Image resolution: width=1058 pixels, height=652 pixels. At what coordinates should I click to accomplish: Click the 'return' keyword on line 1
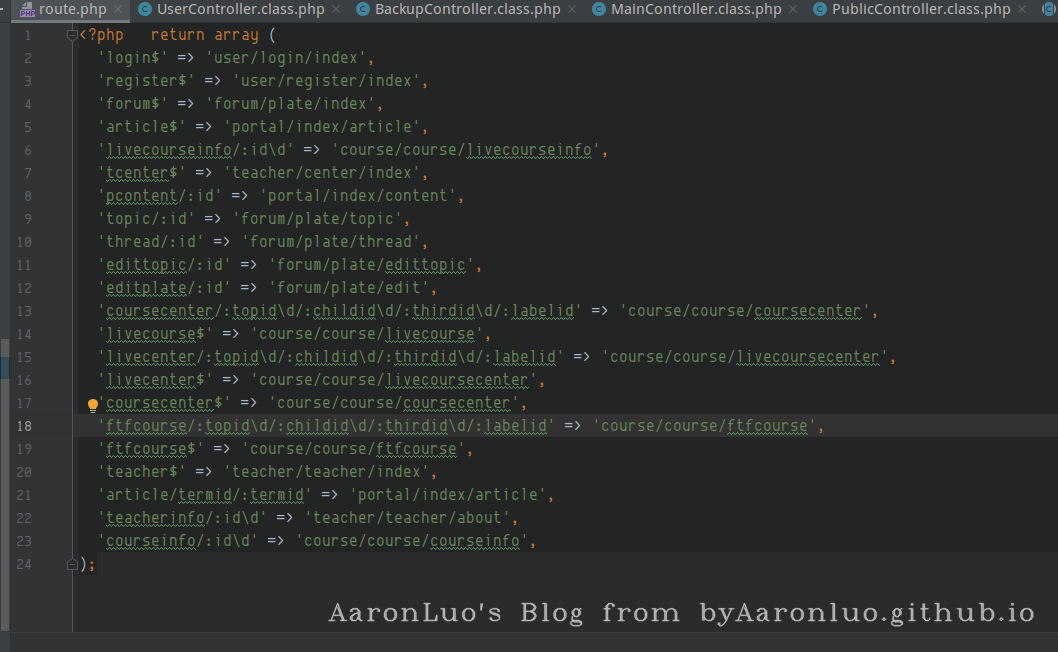click(177, 35)
